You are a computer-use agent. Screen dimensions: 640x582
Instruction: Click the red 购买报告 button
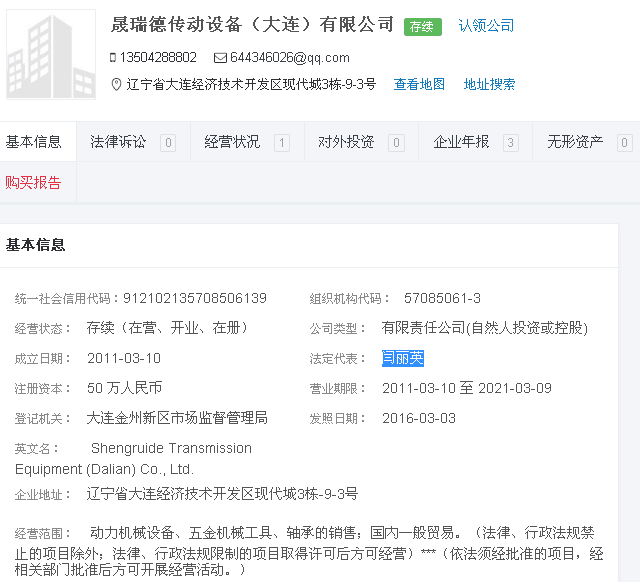coord(34,182)
